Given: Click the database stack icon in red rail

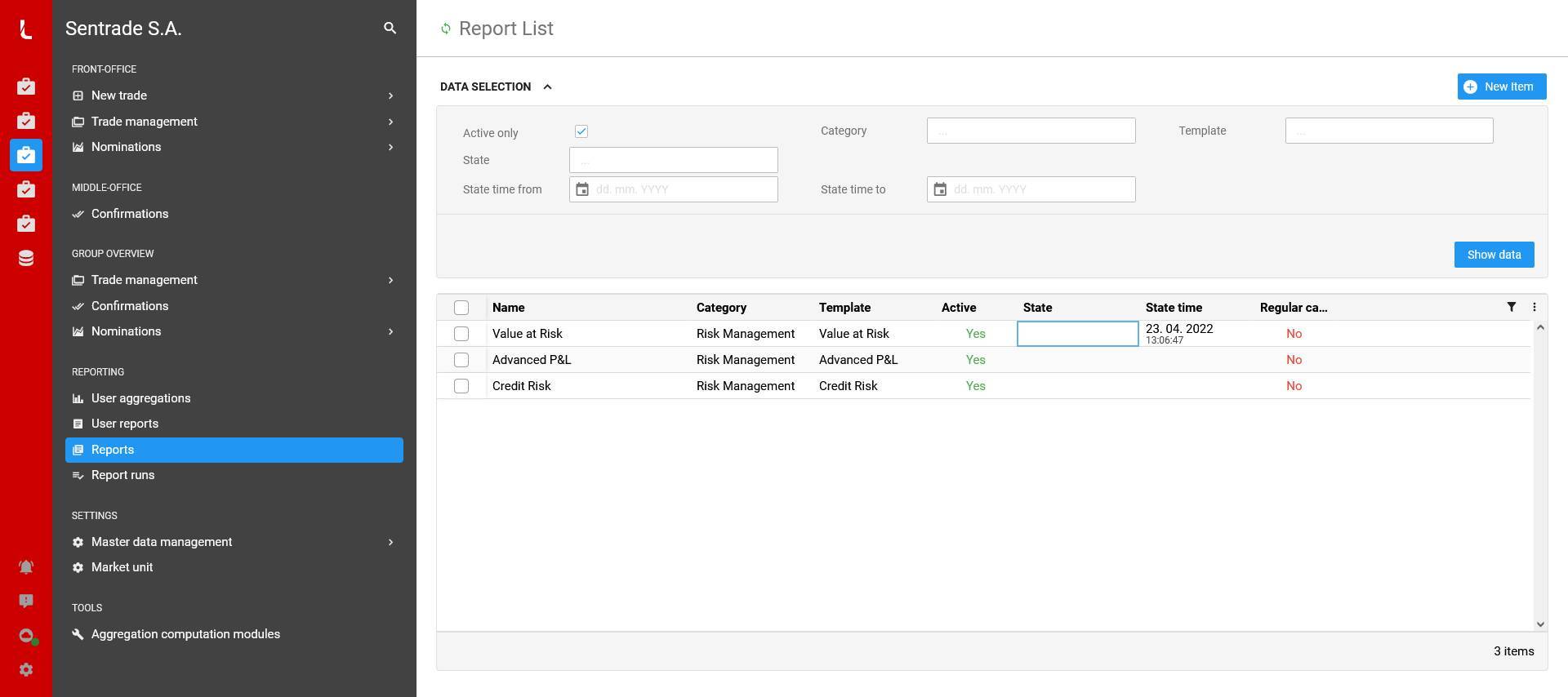Looking at the screenshot, I should tap(26, 259).
